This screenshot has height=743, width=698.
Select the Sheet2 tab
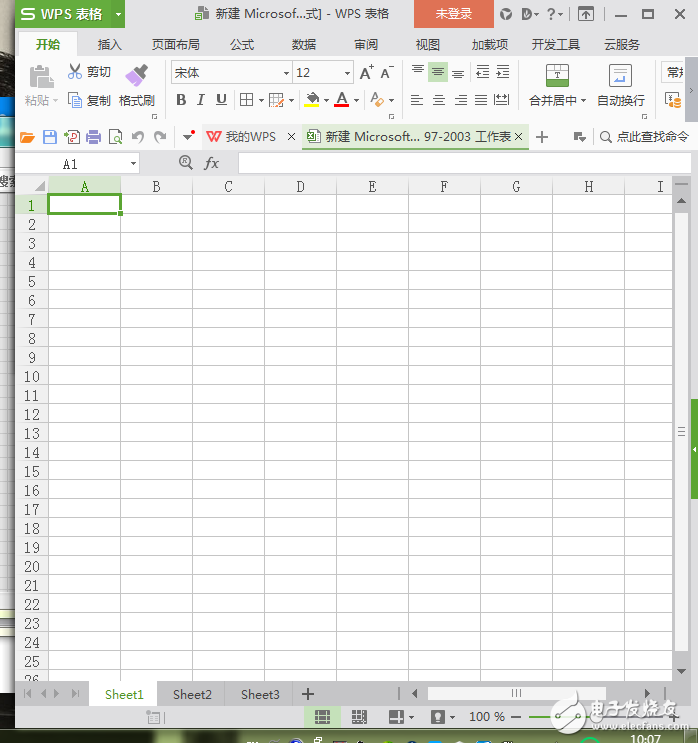point(192,695)
